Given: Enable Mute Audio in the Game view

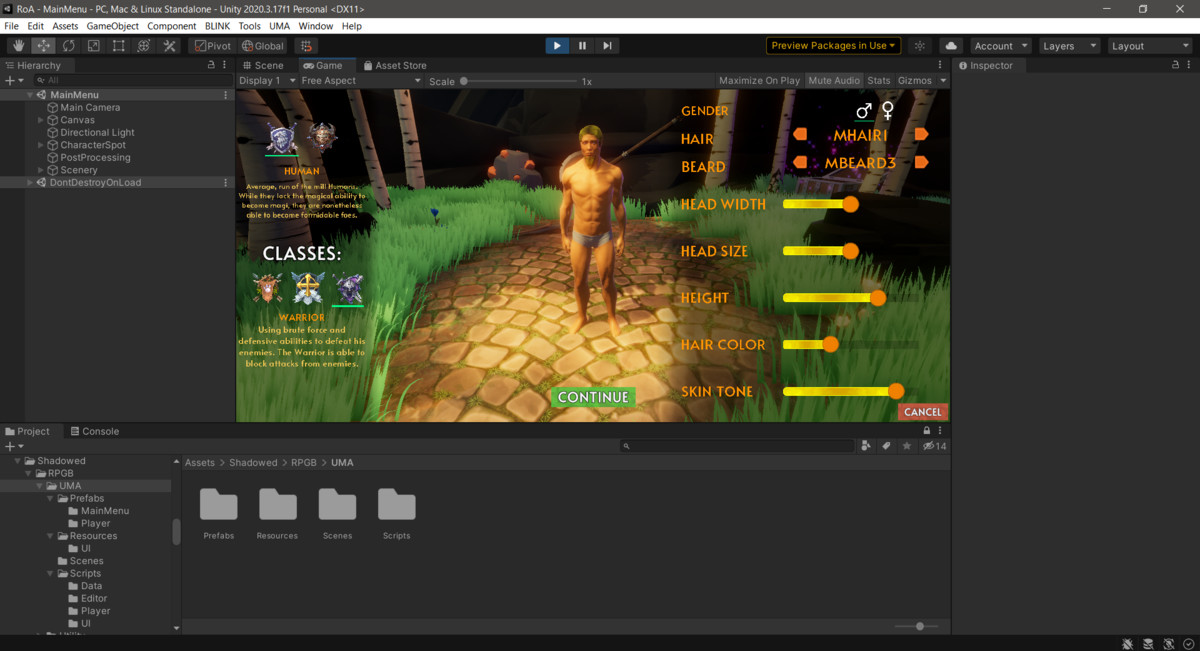Looking at the screenshot, I should 834,80.
